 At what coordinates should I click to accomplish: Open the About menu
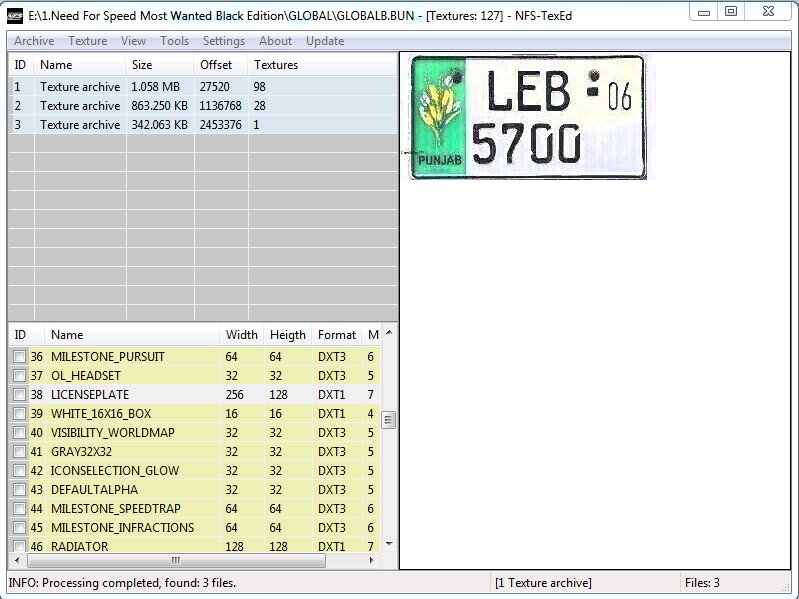275,41
